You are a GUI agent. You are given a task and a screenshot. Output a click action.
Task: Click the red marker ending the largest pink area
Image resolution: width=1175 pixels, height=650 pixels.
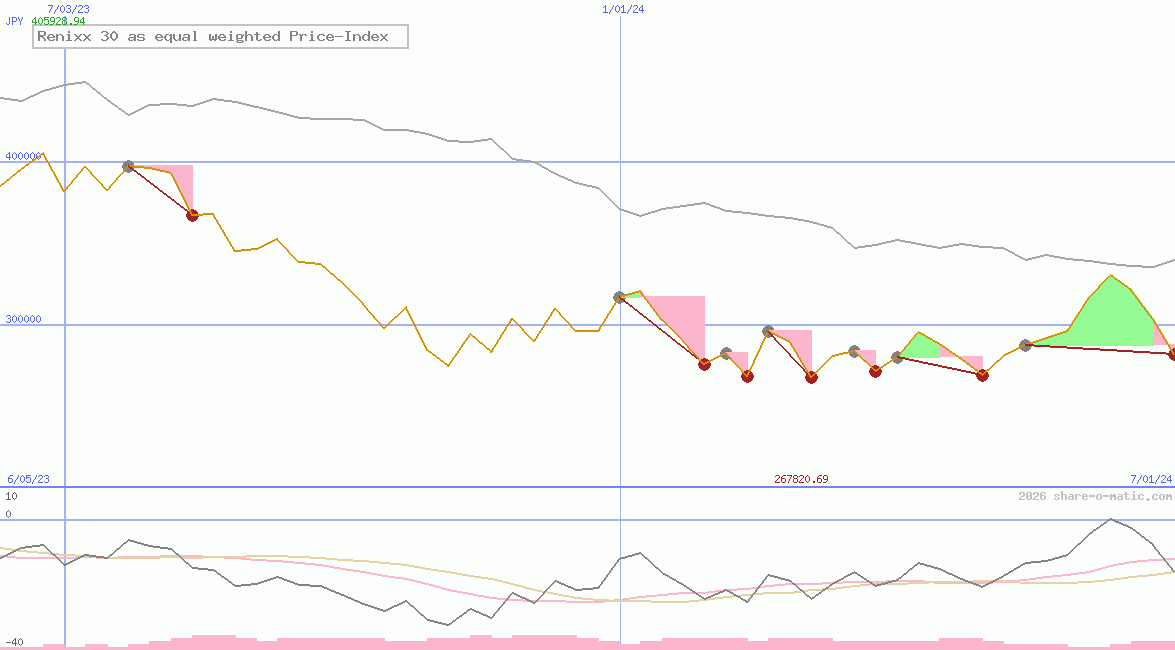pyautogui.click(x=704, y=364)
